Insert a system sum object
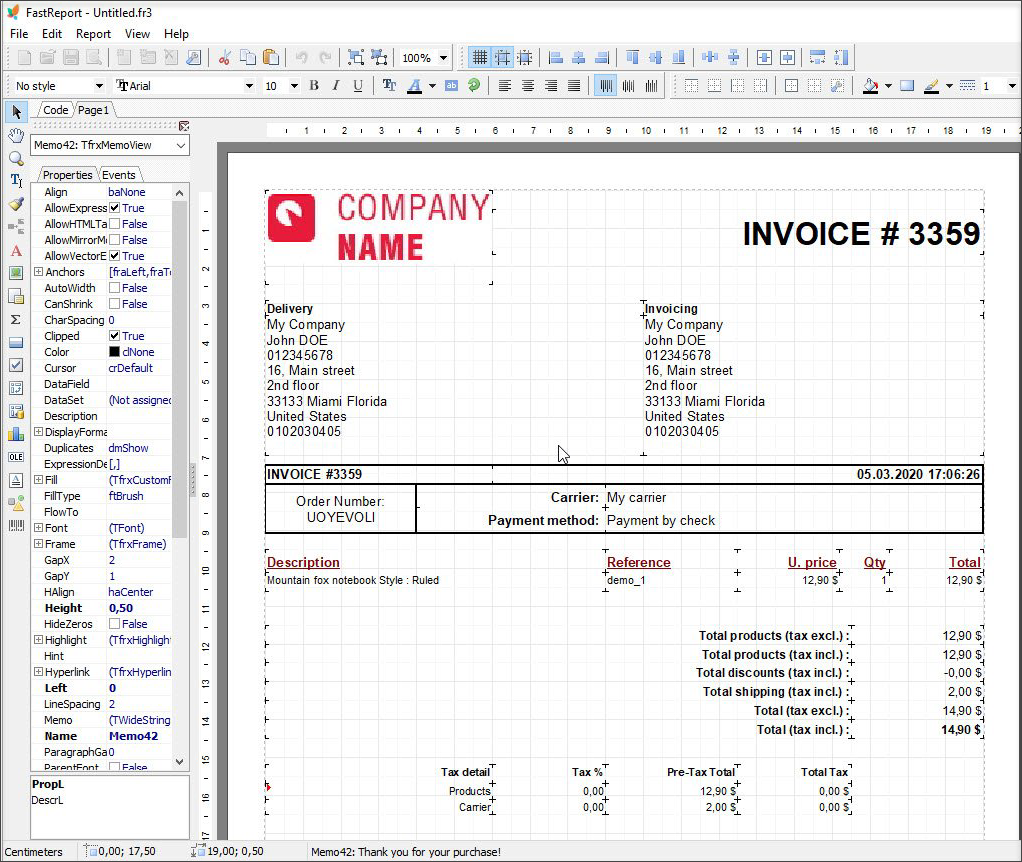 (x=16, y=319)
